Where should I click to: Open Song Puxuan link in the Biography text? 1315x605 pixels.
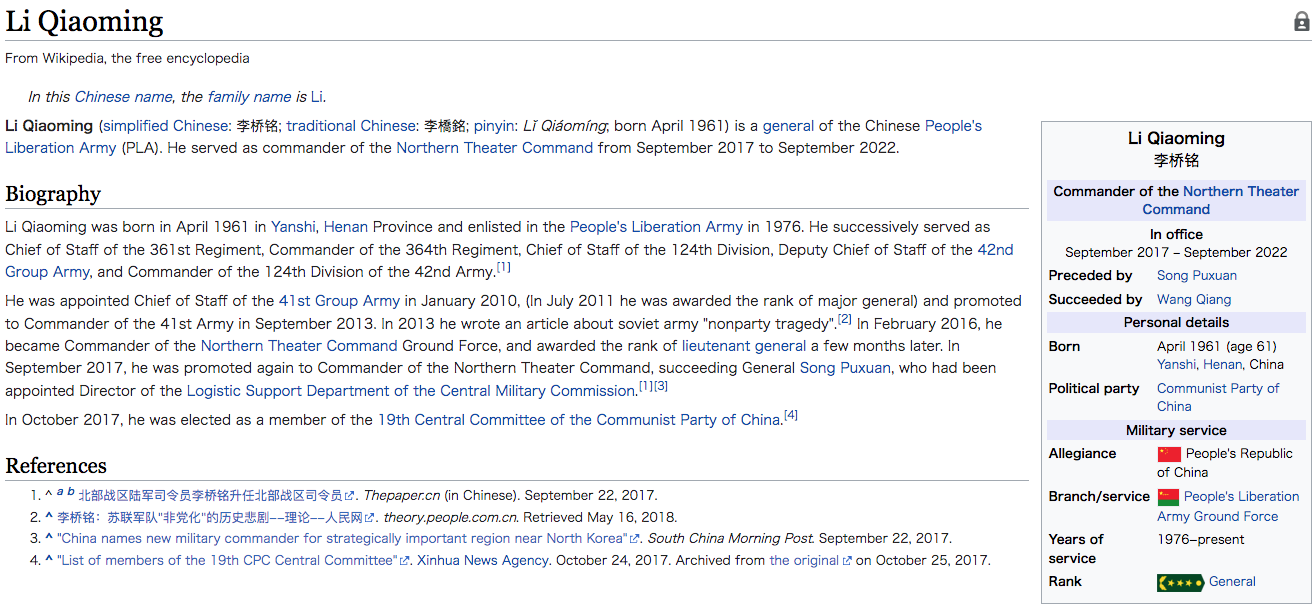845,368
